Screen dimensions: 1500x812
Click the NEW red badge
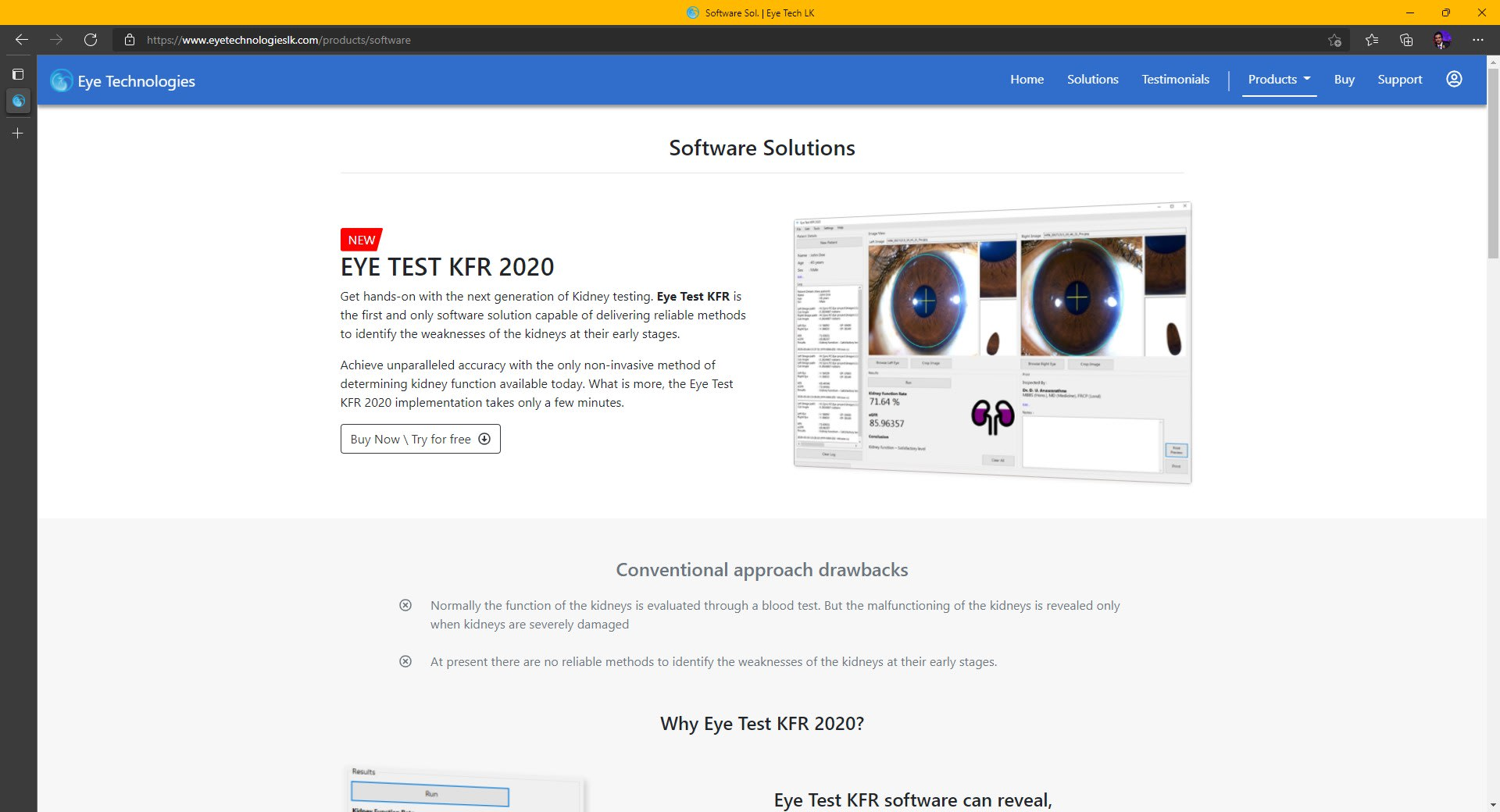[x=361, y=240]
